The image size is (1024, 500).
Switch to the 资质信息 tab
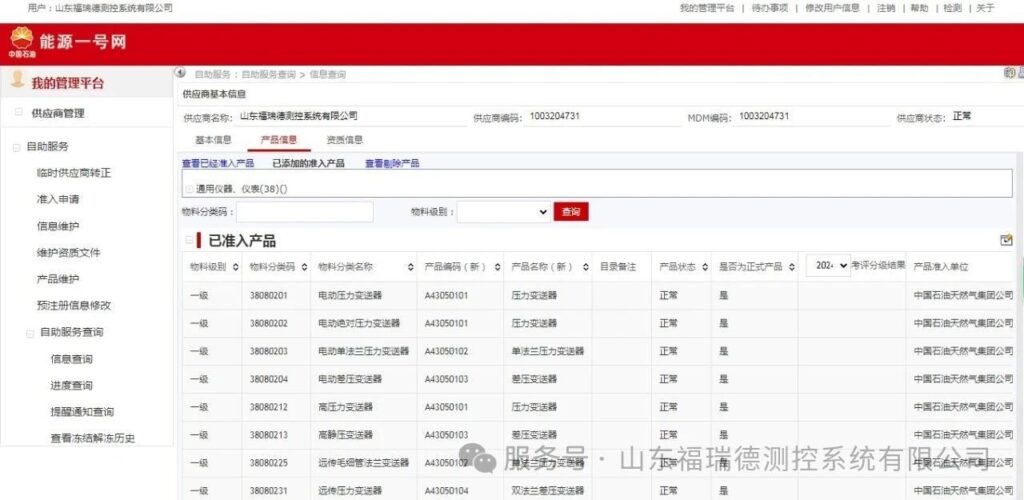click(x=345, y=140)
